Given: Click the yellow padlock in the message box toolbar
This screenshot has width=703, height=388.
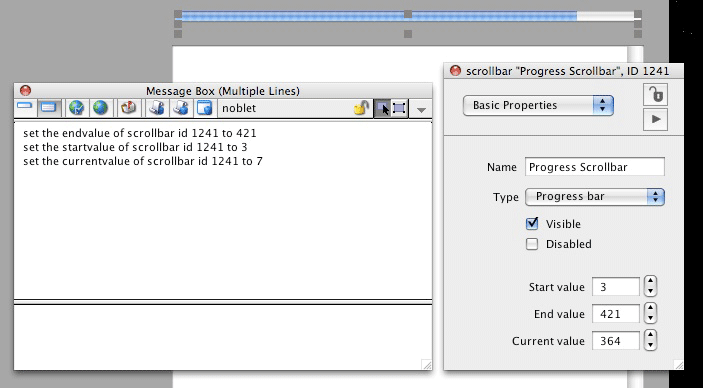Looking at the screenshot, I should pyautogui.click(x=361, y=108).
